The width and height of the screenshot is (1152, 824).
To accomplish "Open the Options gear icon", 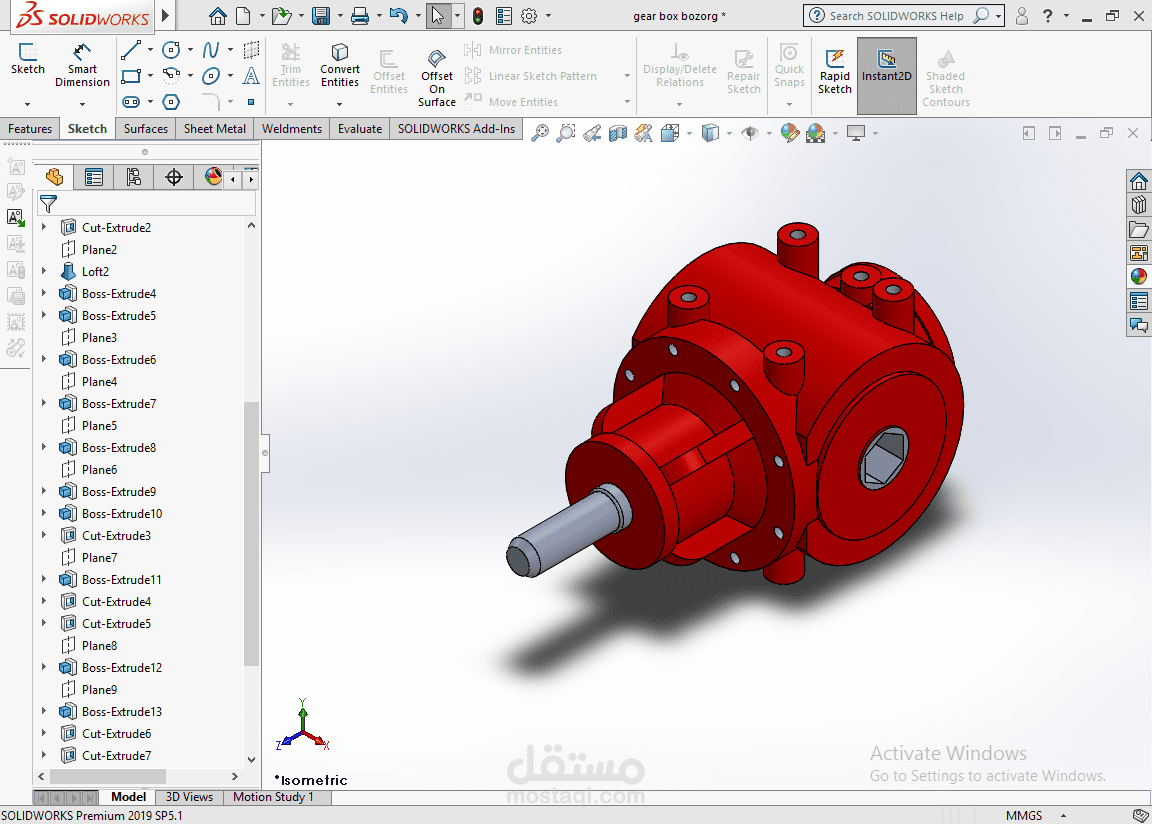I will (x=529, y=15).
